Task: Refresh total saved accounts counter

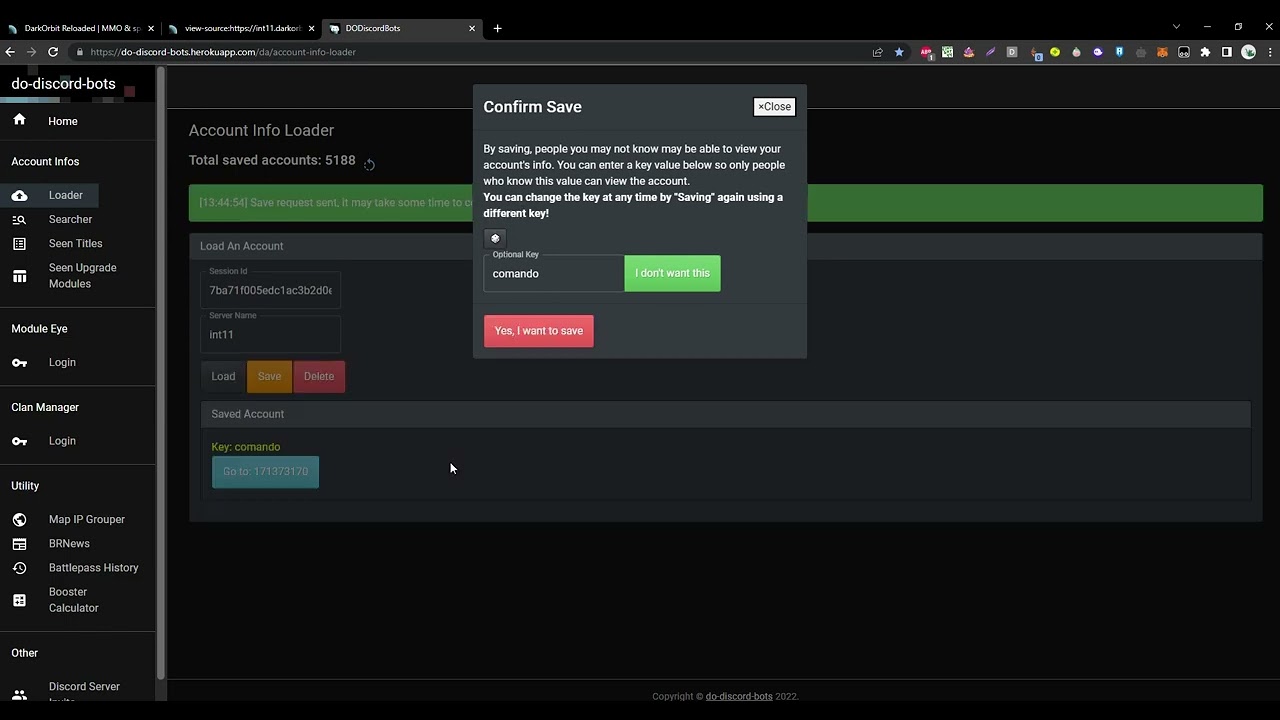Action: click(x=369, y=165)
